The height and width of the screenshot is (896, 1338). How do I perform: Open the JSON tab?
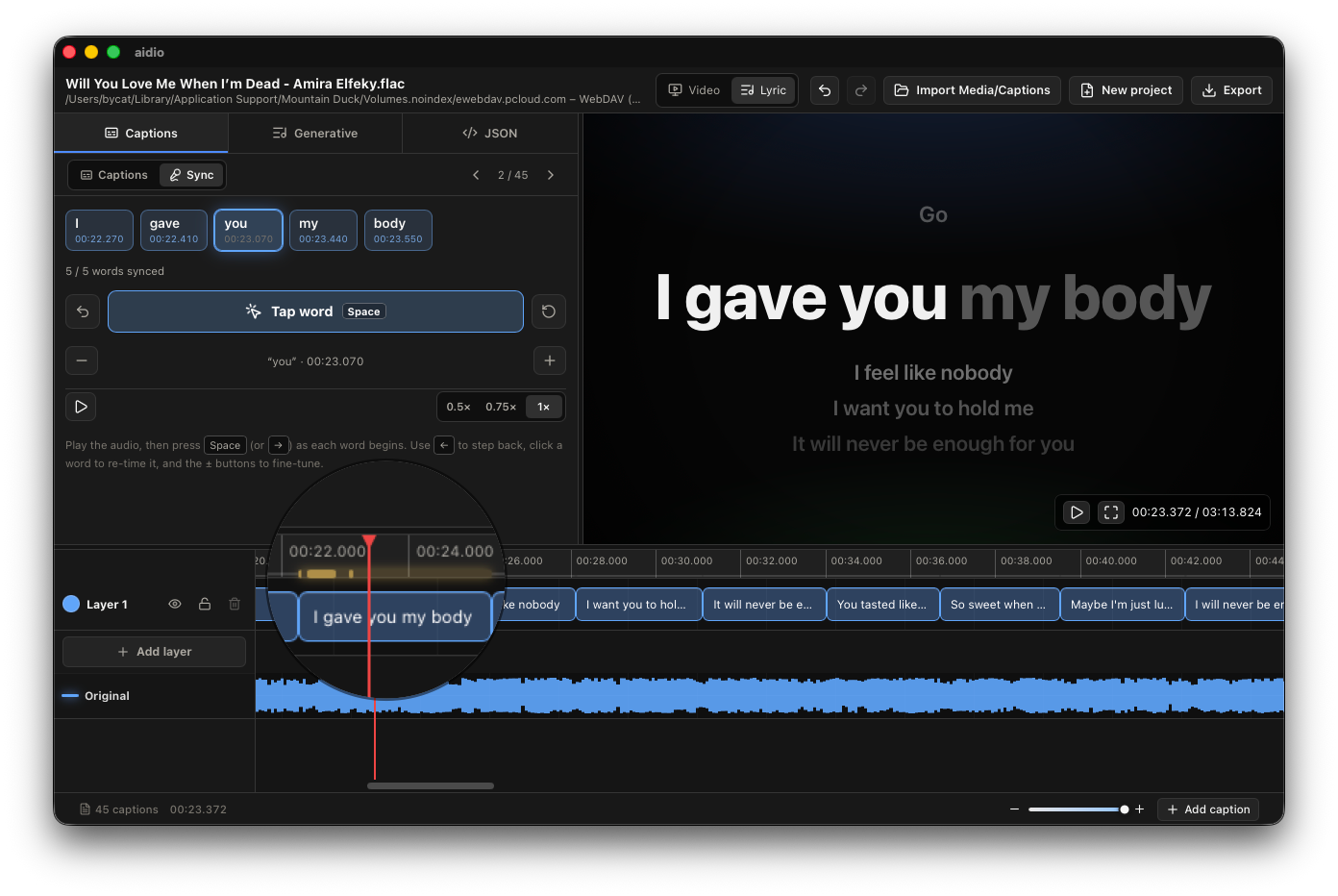tap(490, 134)
